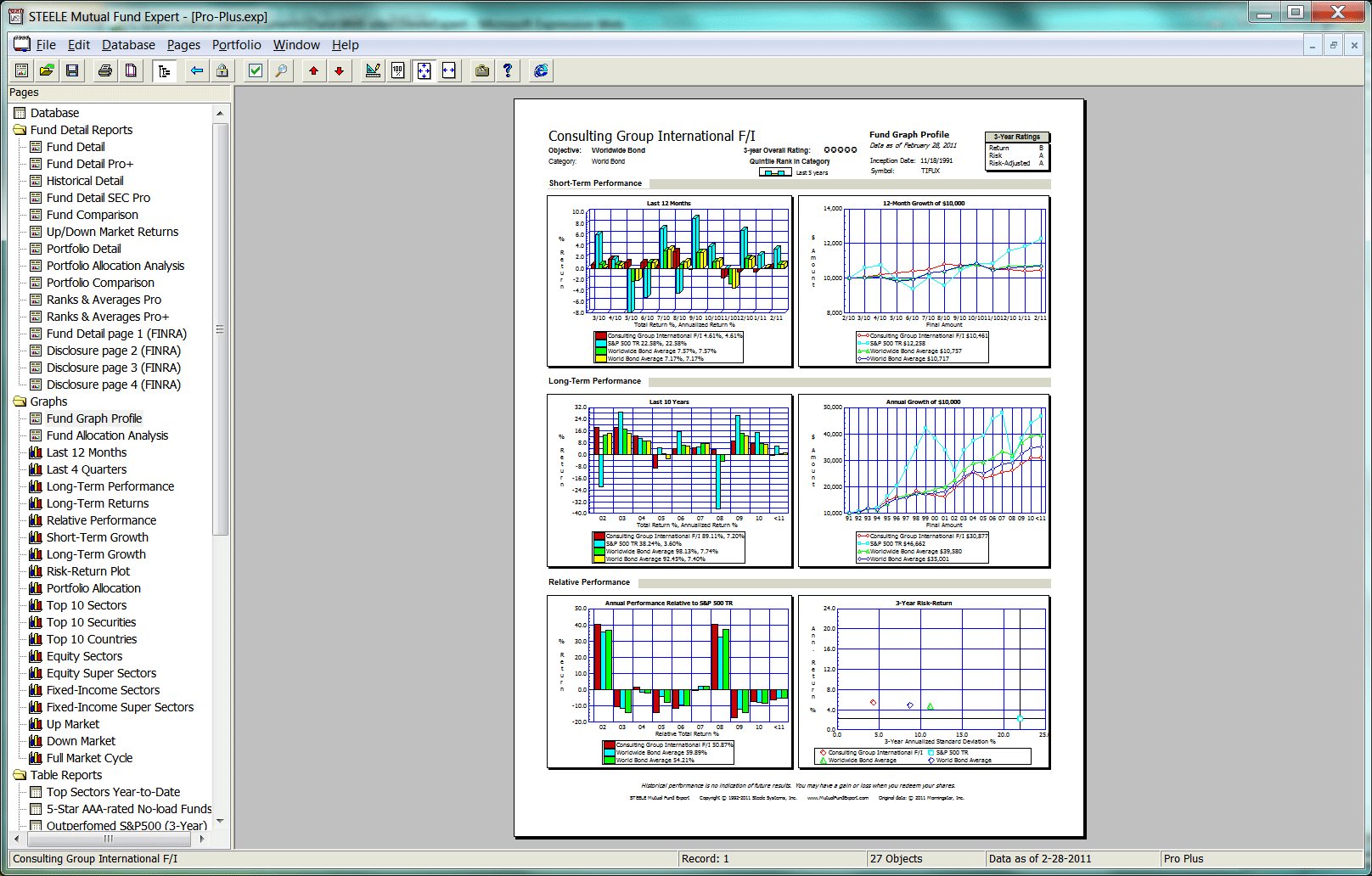The width and height of the screenshot is (1372, 876).
Task: Click the padlock lock icon
Action: pyautogui.click(x=222, y=70)
